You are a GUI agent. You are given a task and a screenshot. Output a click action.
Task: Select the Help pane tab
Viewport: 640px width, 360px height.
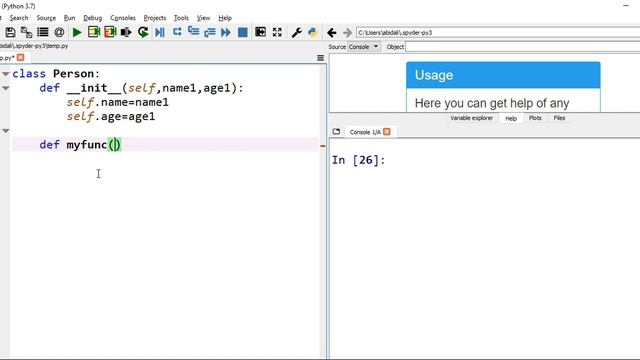511,118
